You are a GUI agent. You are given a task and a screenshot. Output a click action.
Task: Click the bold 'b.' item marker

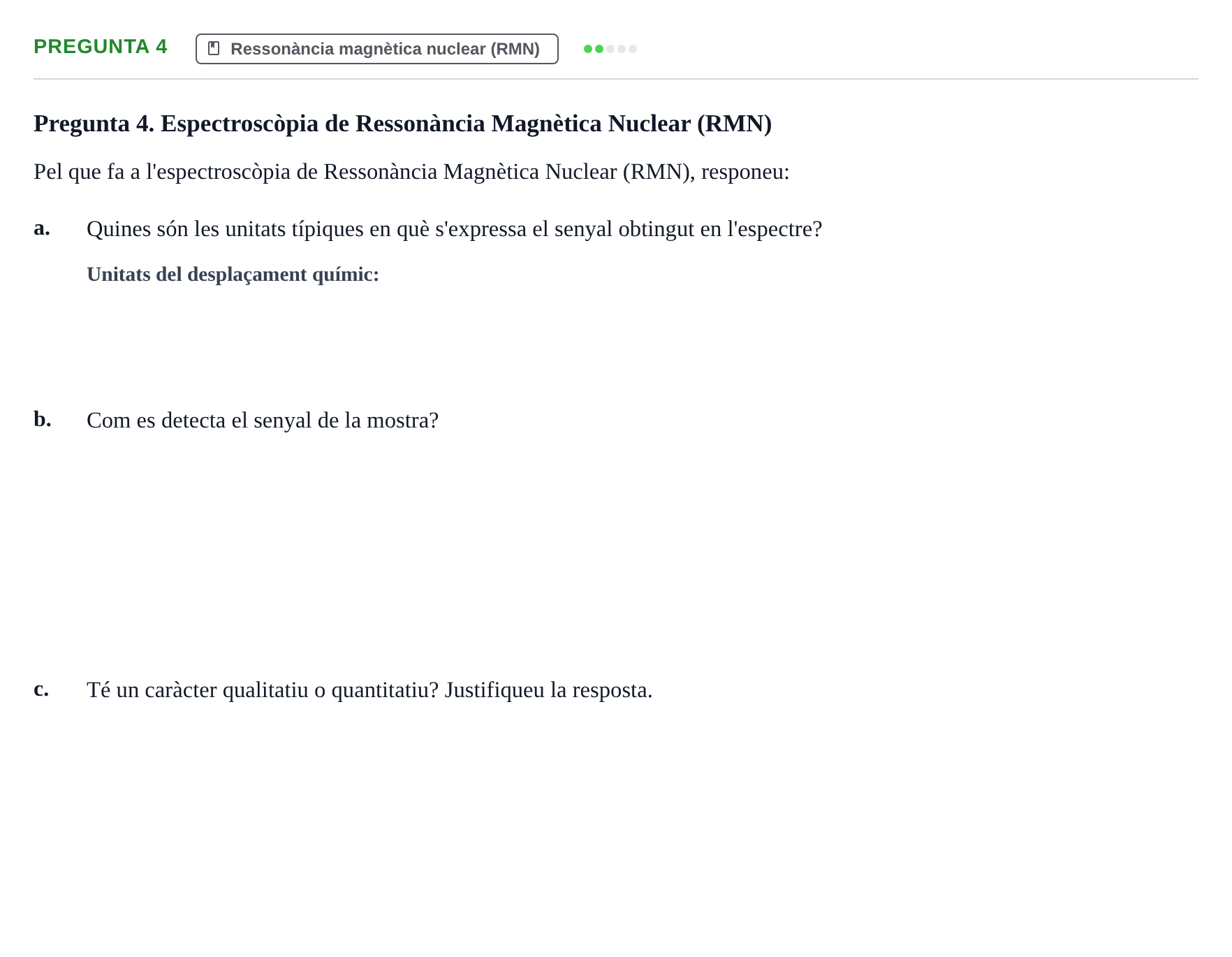point(43,419)
